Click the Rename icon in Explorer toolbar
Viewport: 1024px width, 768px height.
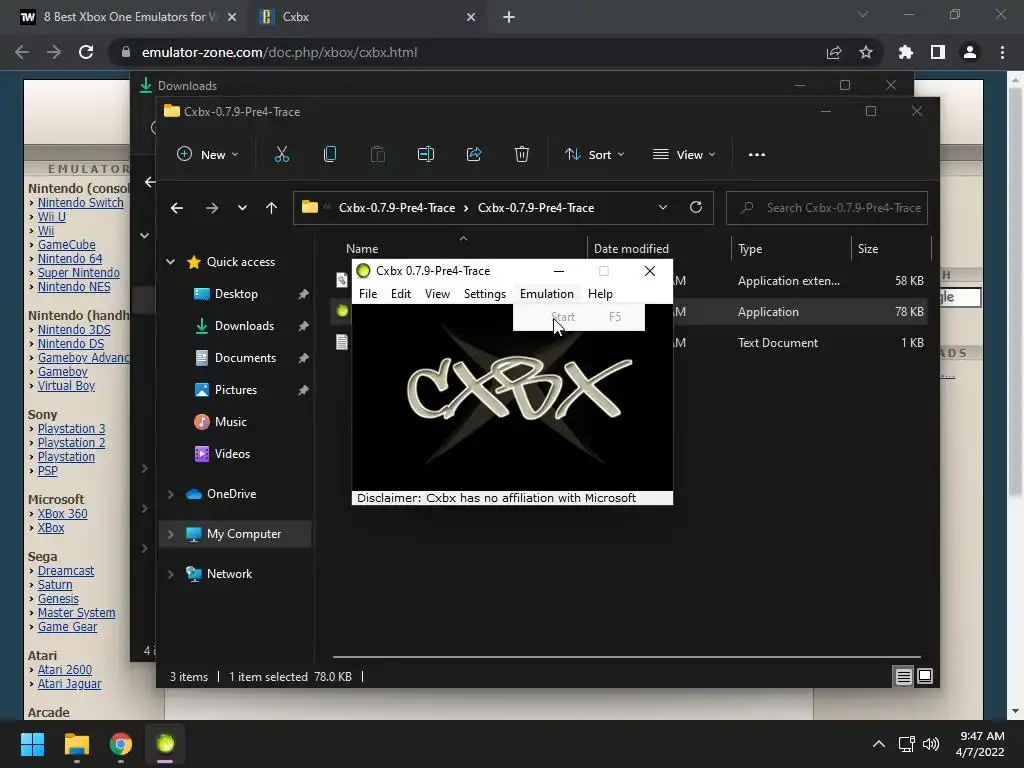pos(426,155)
